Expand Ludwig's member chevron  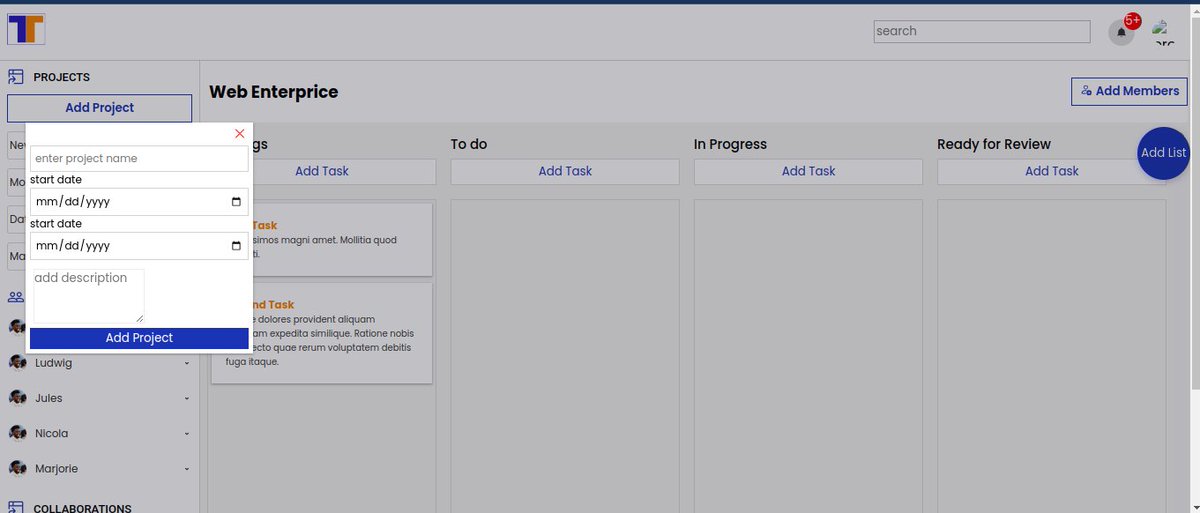[x=186, y=363]
